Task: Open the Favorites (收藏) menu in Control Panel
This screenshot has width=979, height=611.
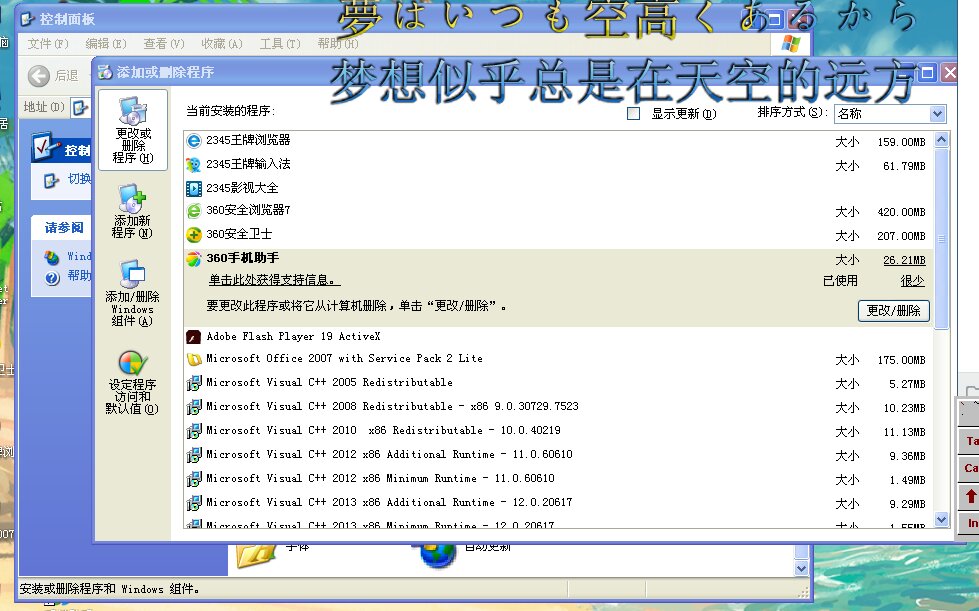Action: (x=222, y=44)
